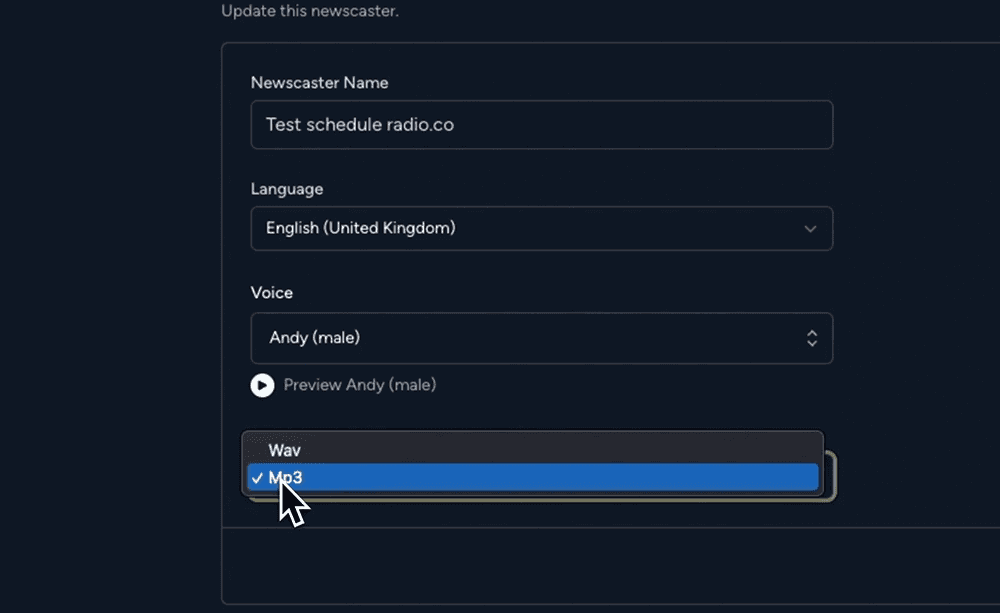
Task: Click the Update this newscaster heading link
Action: [310, 11]
